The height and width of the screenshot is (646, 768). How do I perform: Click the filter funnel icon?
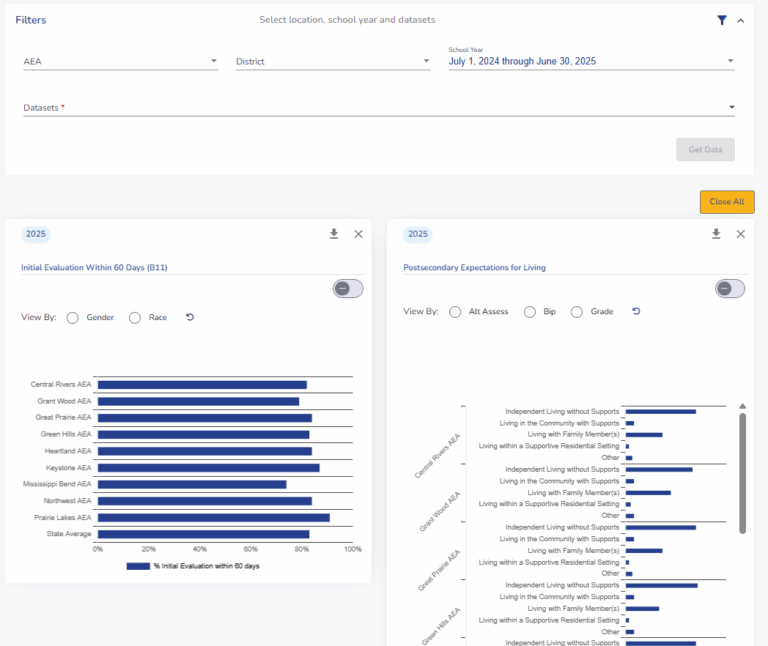point(722,20)
